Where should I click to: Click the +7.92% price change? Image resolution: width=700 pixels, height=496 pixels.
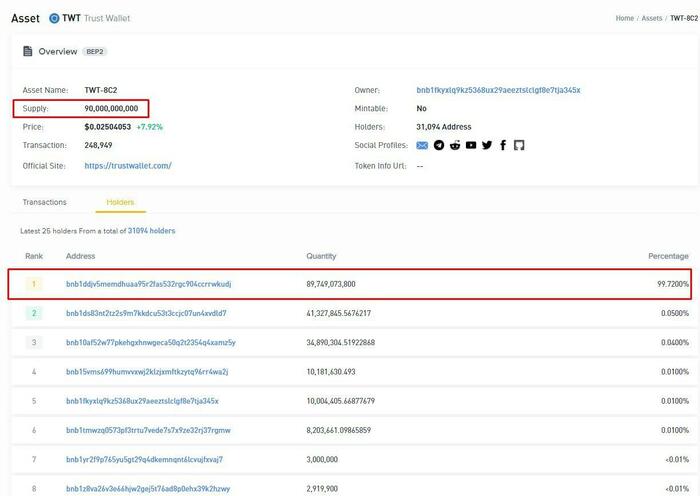150,127
